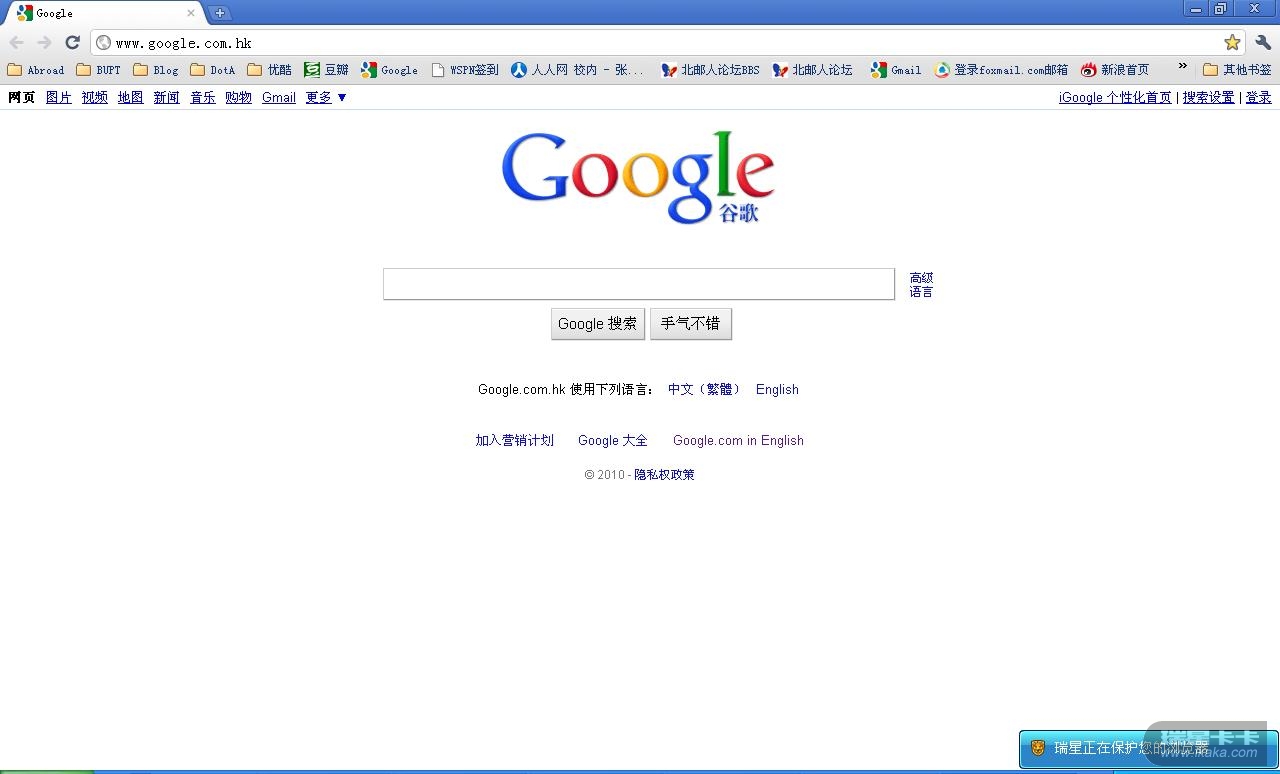The width and height of the screenshot is (1280, 774).
Task: Click the 瑞星 browser protection notification
Action: tap(1148, 748)
